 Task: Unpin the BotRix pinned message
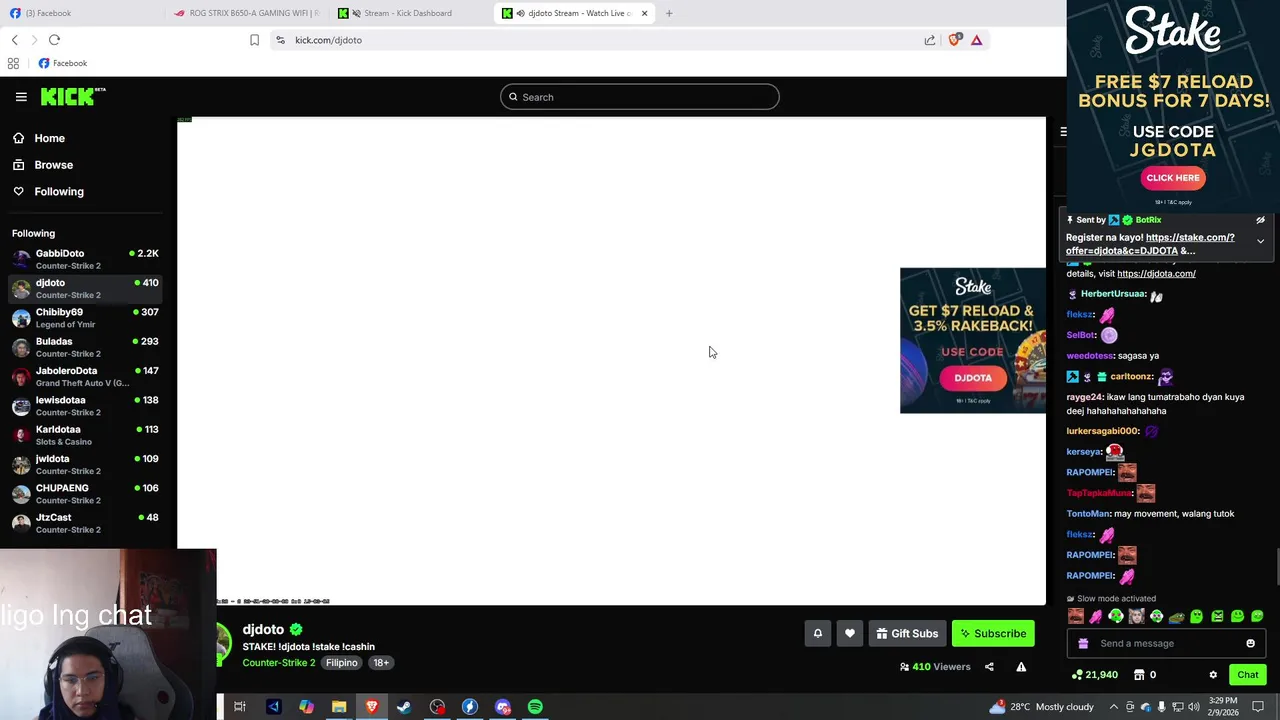tap(1260, 220)
